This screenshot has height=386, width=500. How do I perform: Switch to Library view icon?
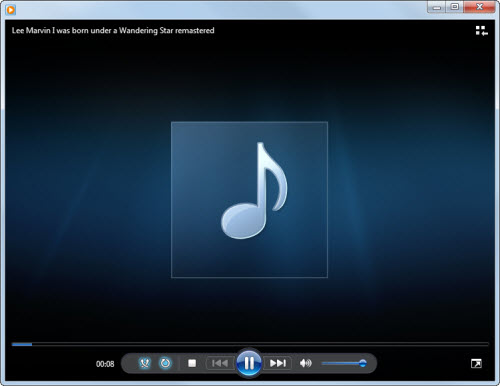click(x=482, y=31)
